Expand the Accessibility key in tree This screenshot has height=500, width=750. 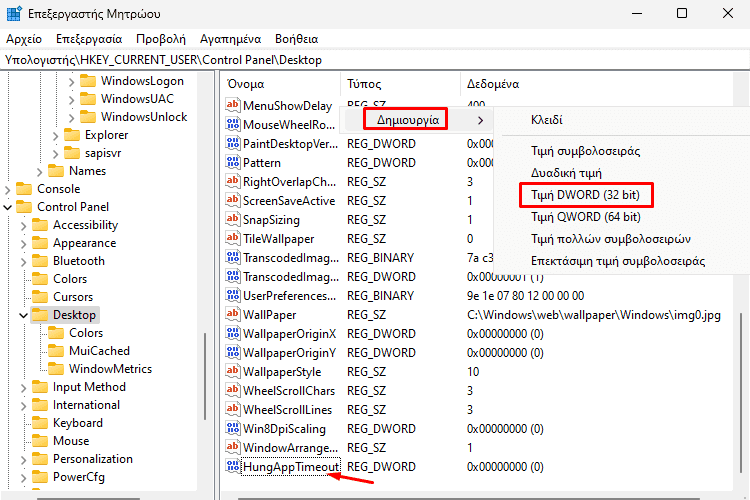pos(24,225)
